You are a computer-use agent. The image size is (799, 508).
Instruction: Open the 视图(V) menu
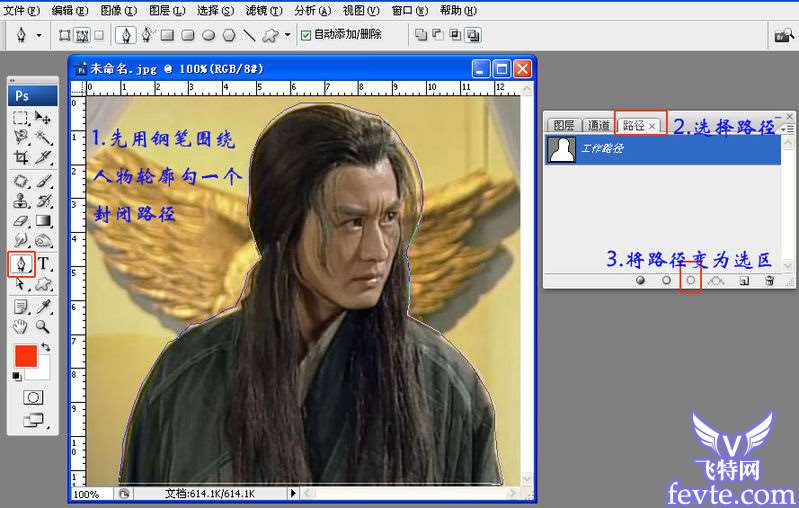[361, 10]
